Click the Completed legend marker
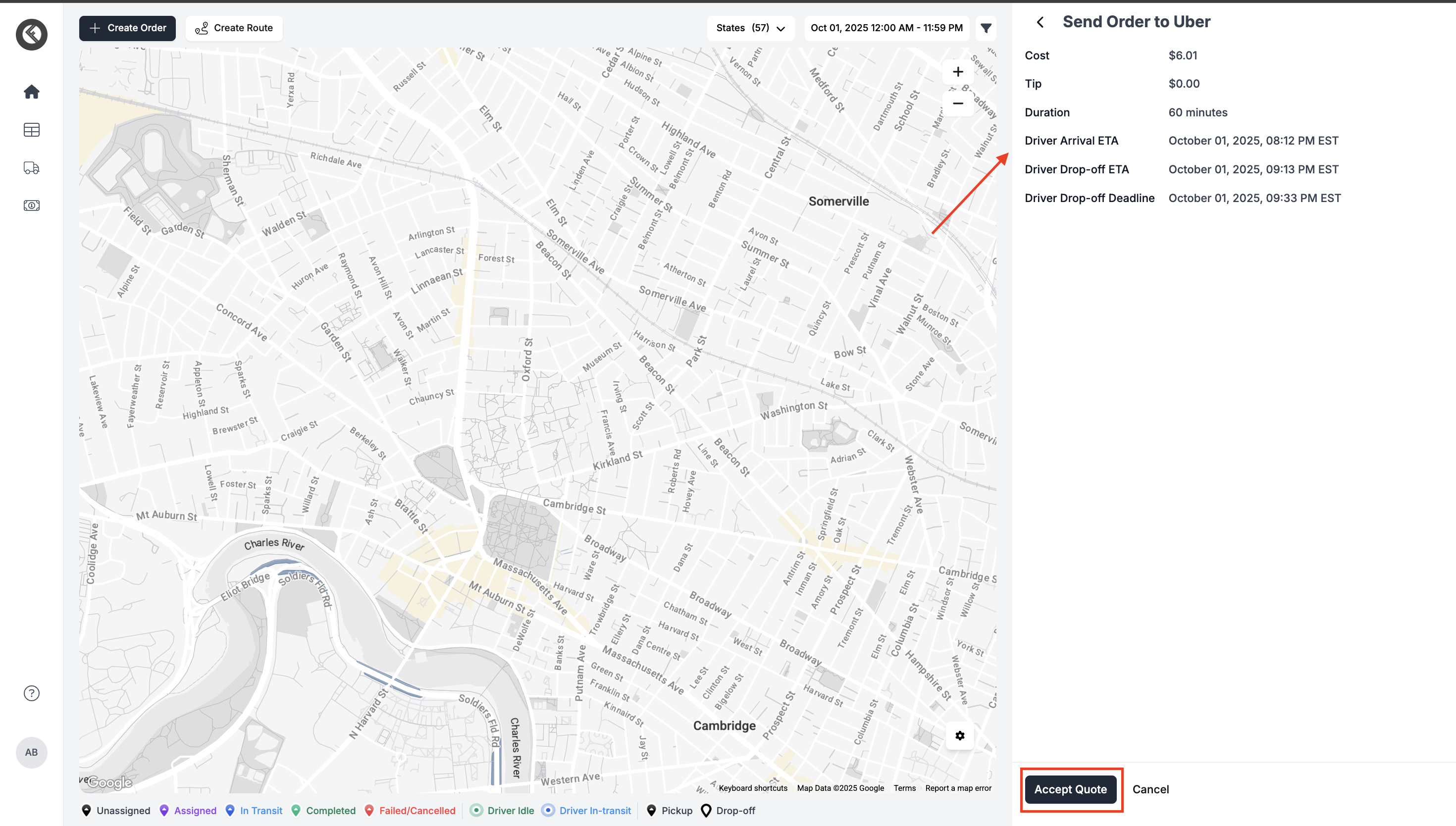 pos(296,810)
